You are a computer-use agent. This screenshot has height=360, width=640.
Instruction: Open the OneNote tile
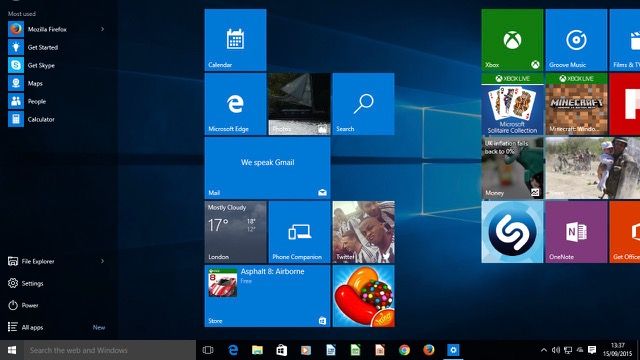(x=576, y=232)
